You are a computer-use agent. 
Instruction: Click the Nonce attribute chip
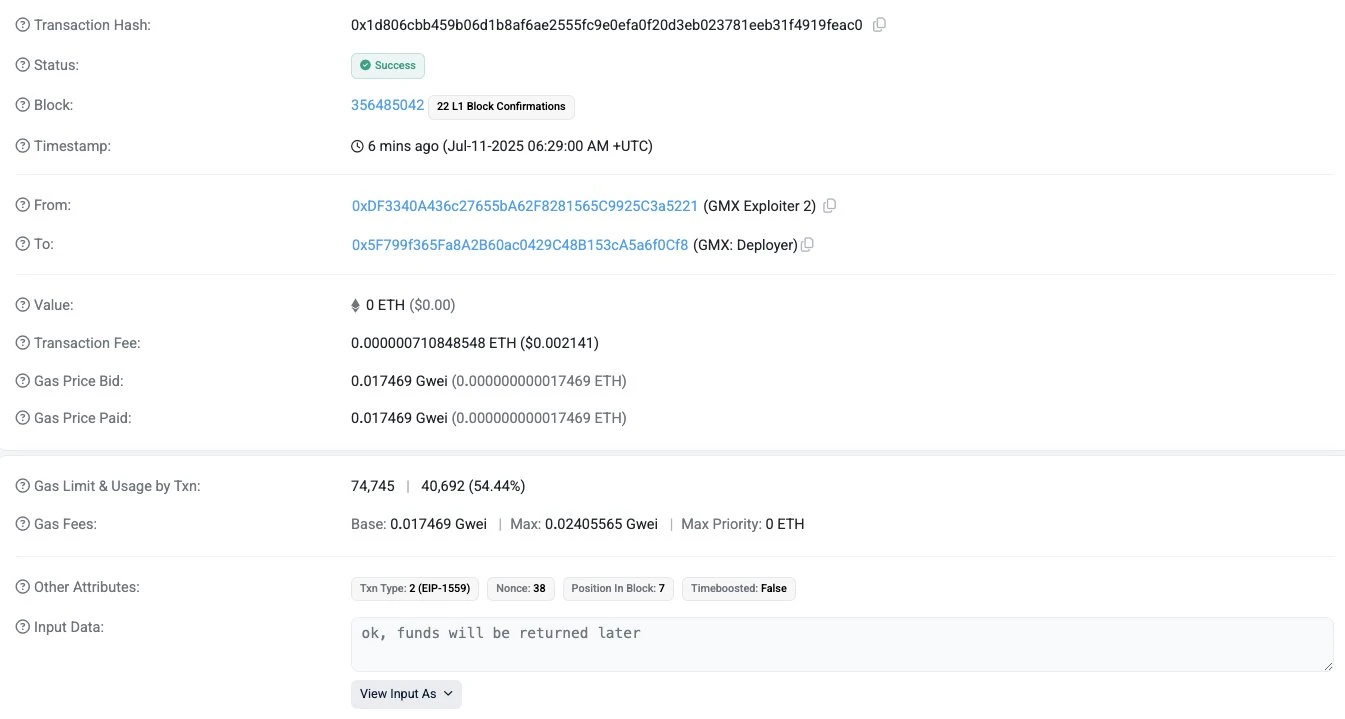pos(520,588)
